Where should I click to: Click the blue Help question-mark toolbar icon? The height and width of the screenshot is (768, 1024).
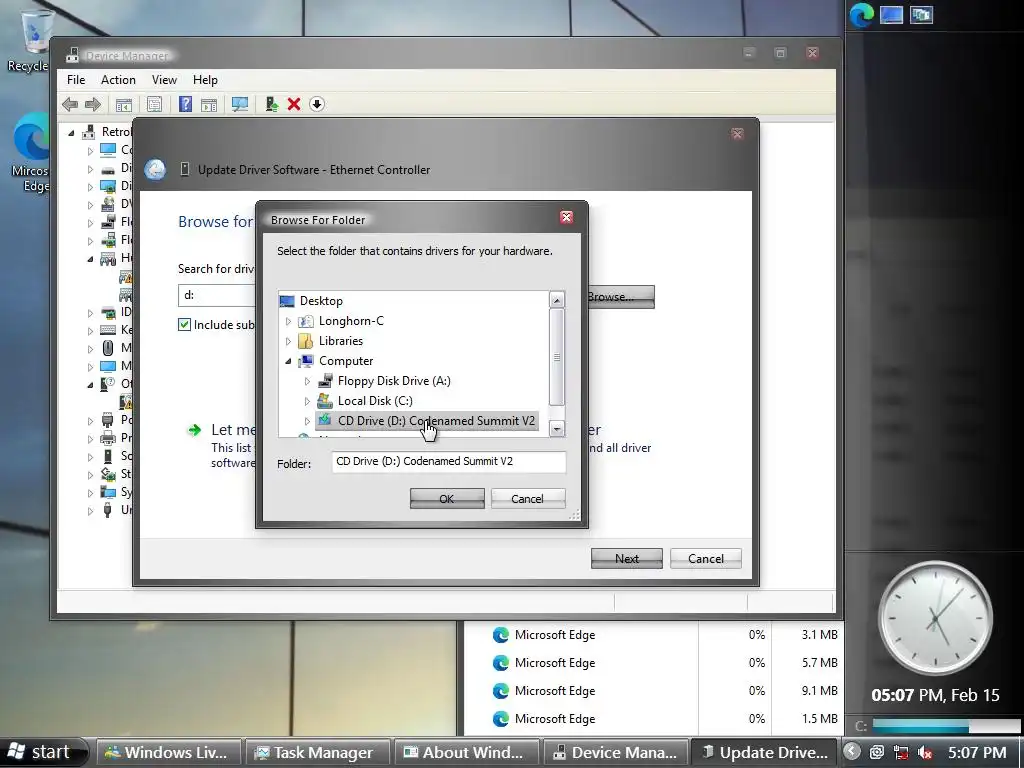185,104
